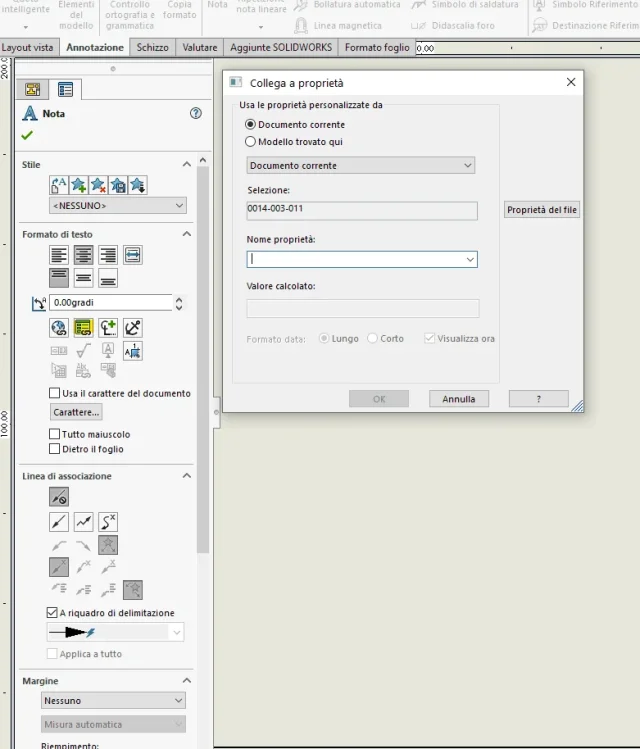This screenshot has width=640, height=749.
Task: Click the link to property icon
Action: (x=83, y=328)
